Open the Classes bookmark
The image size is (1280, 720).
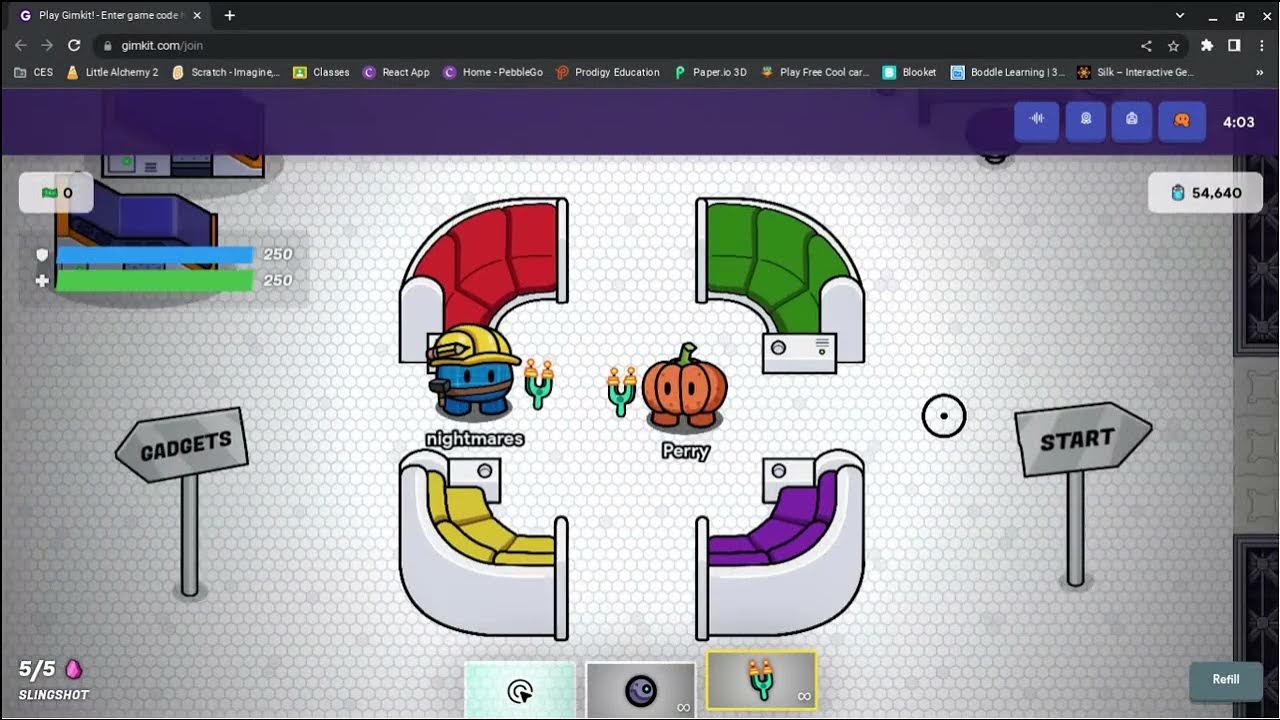click(x=321, y=72)
